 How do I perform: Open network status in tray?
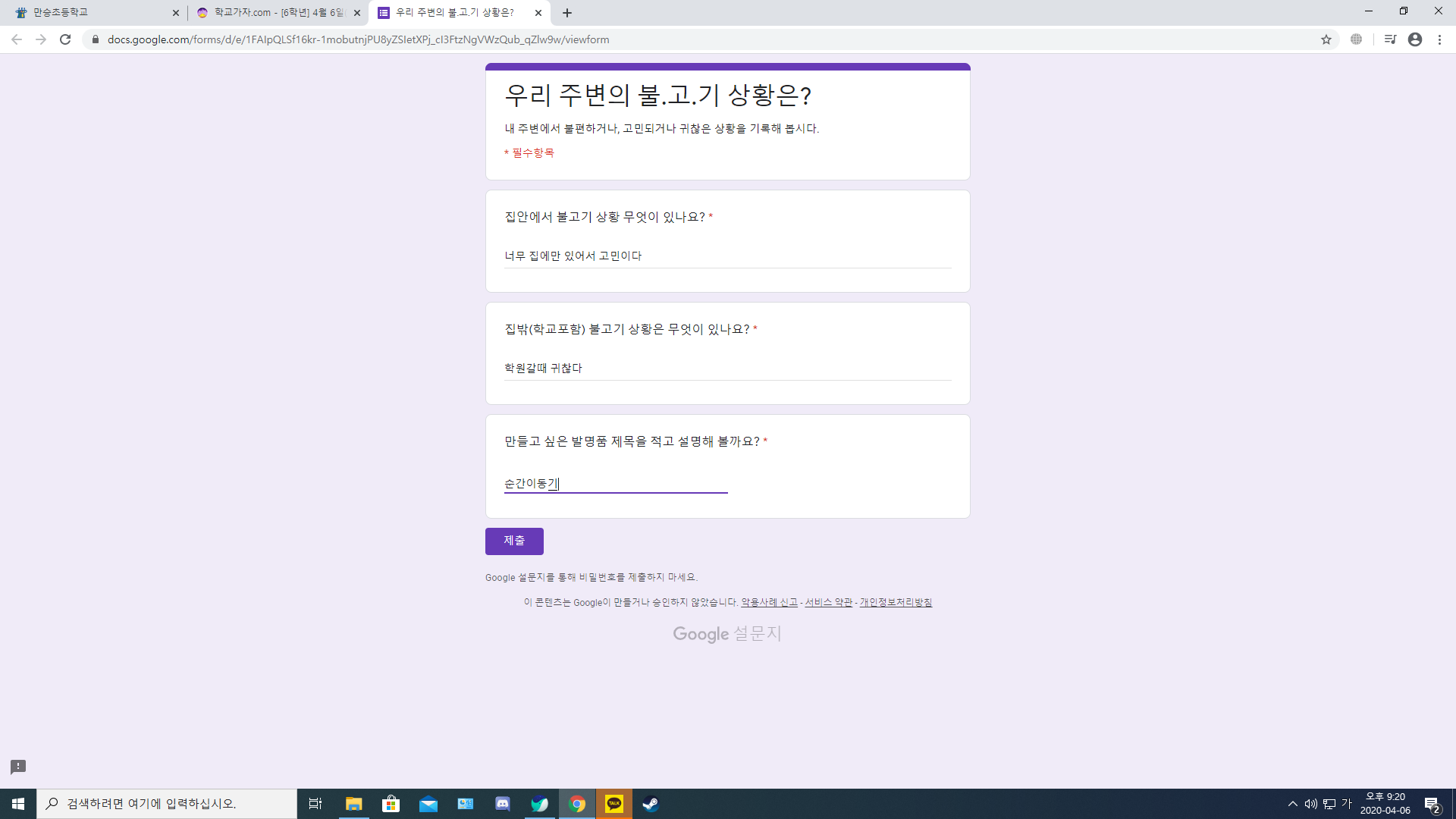[1329, 804]
